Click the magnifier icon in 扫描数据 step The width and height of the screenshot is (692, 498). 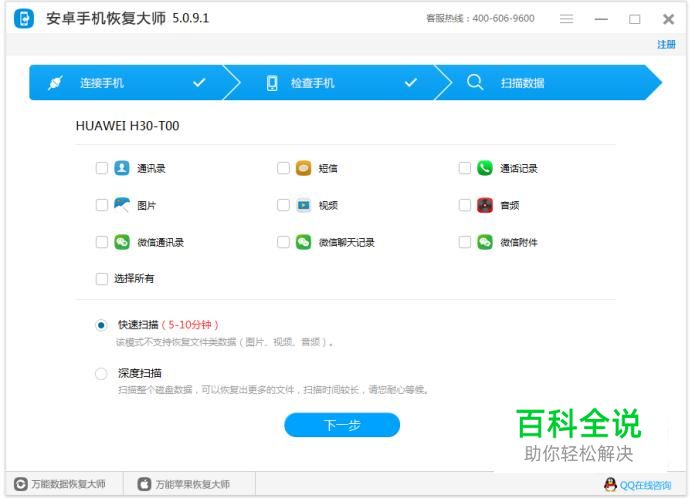tap(475, 82)
